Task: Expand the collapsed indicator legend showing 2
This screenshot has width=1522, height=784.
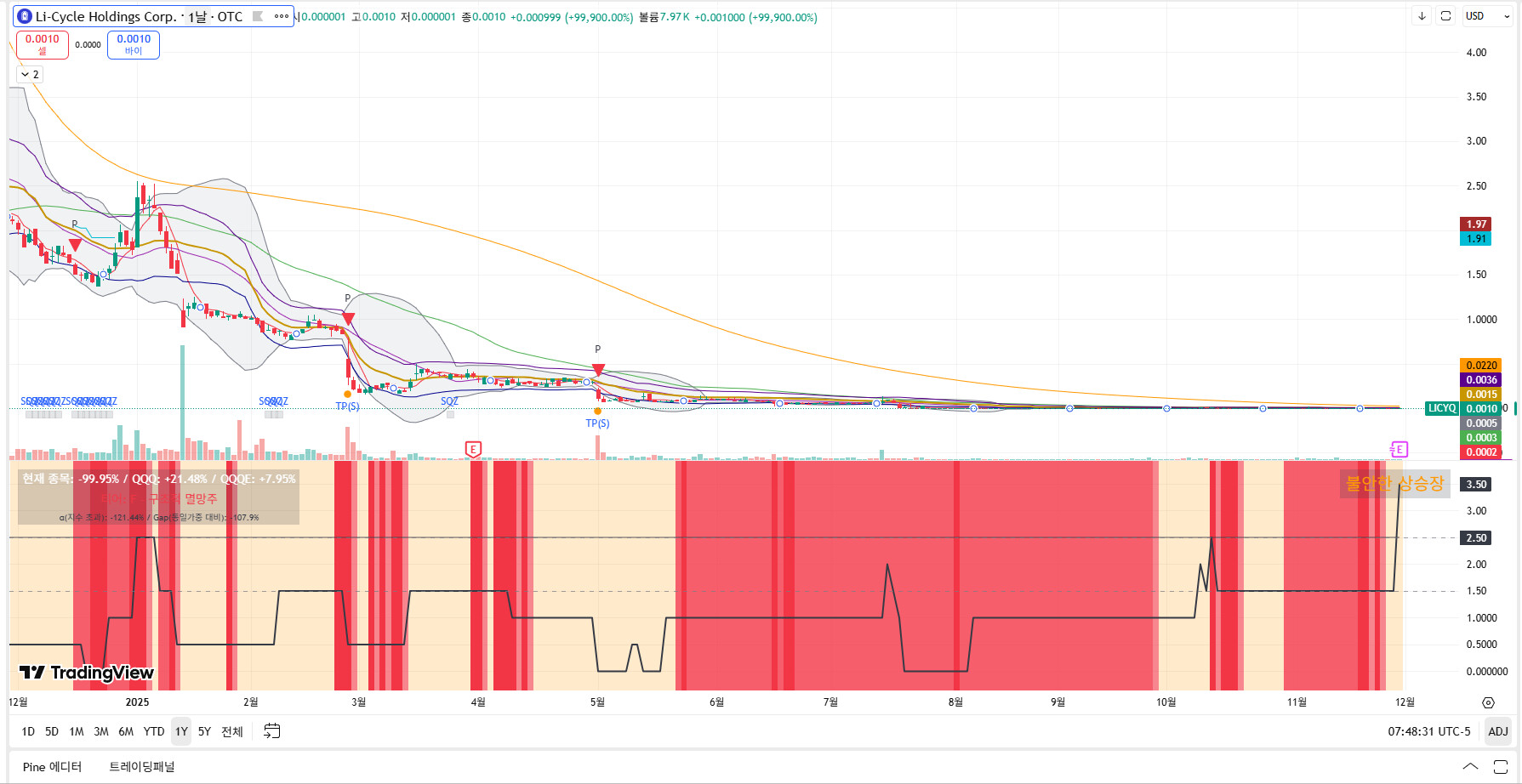Action: coord(30,75)
